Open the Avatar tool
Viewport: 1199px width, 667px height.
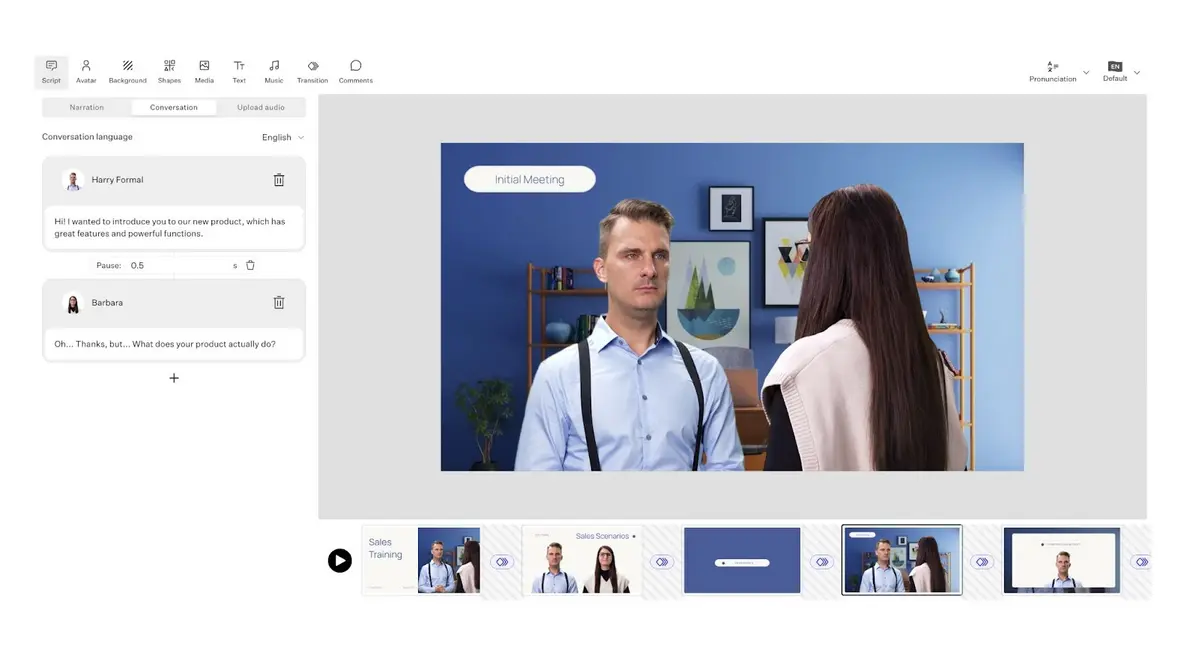[86, 71]
